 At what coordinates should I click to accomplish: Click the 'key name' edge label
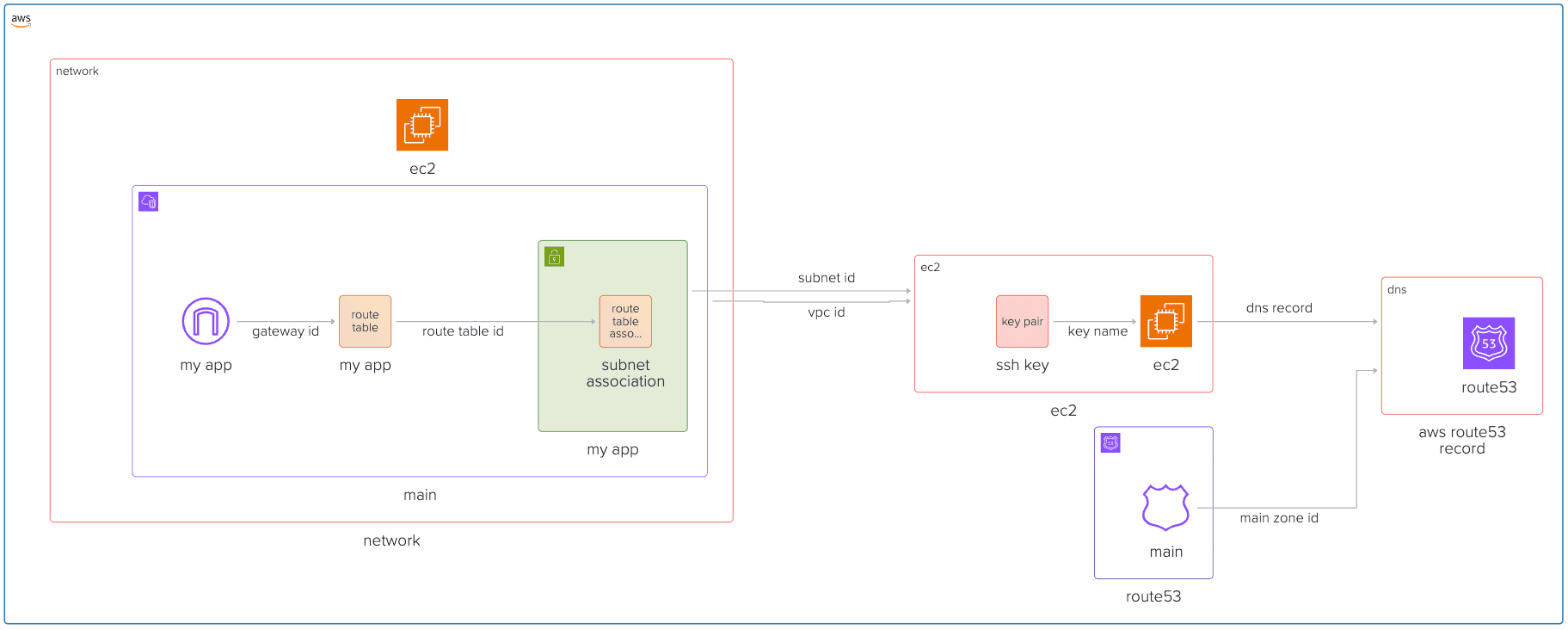[x=1098, y=331]
